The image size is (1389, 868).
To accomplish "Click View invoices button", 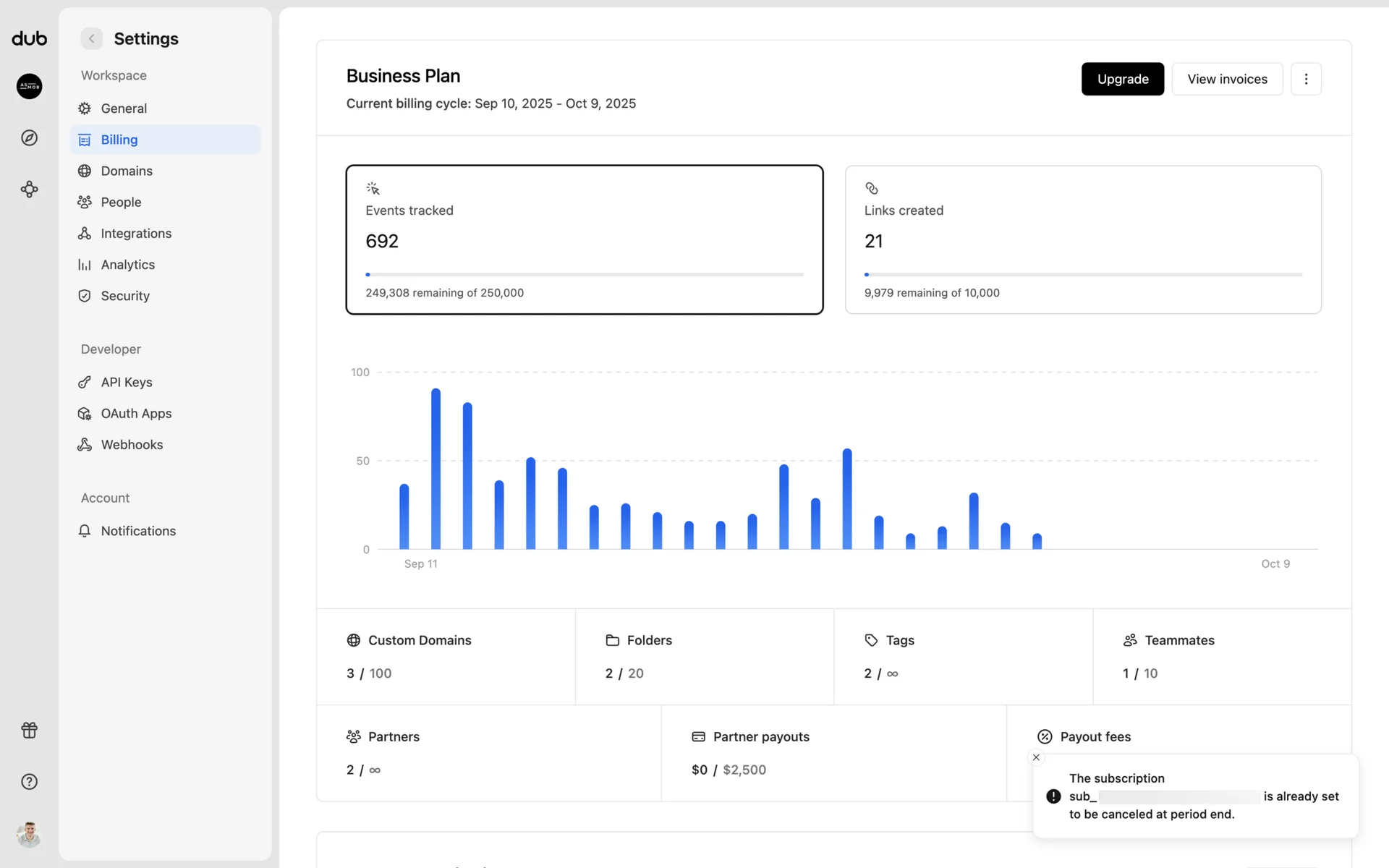I will tap(1227, 79).
